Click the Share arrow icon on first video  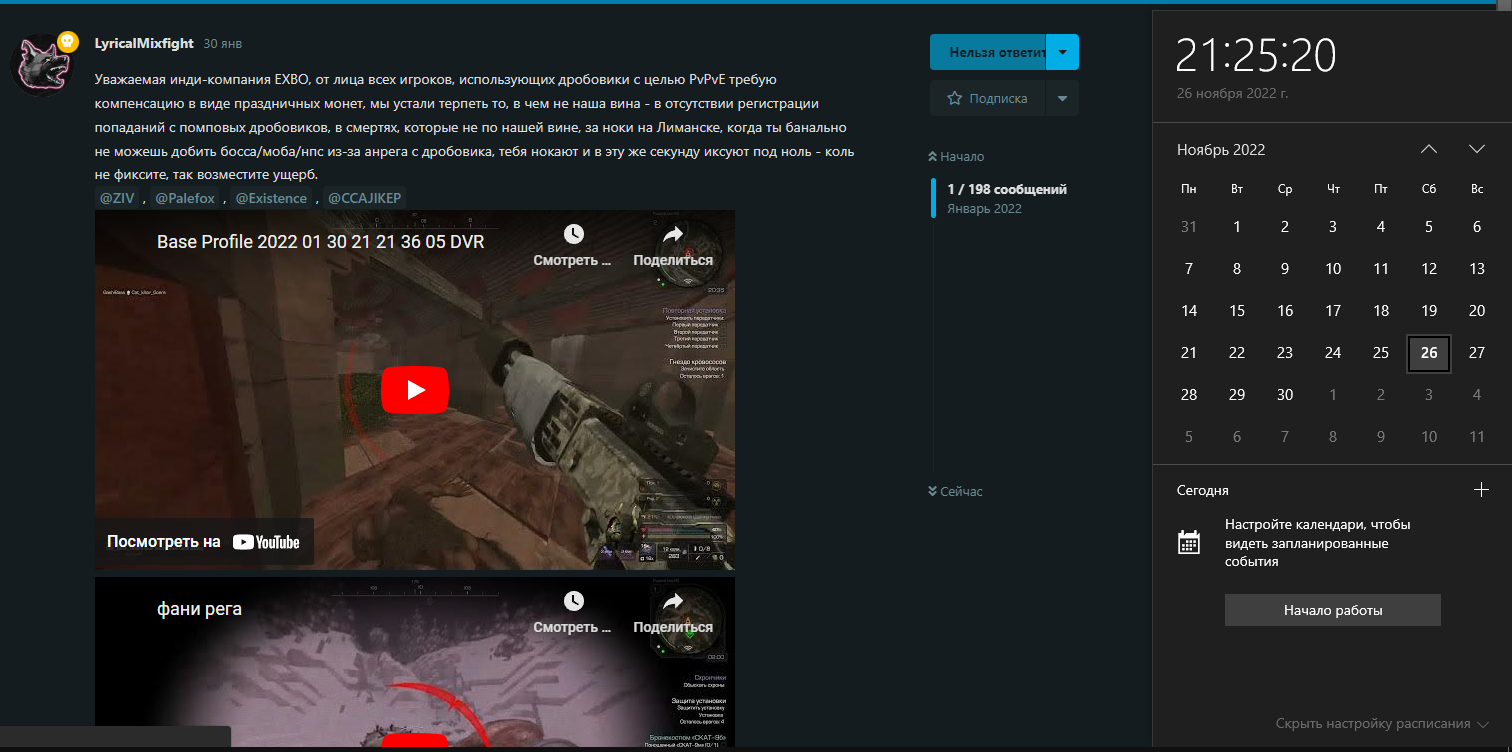(672, 234)
